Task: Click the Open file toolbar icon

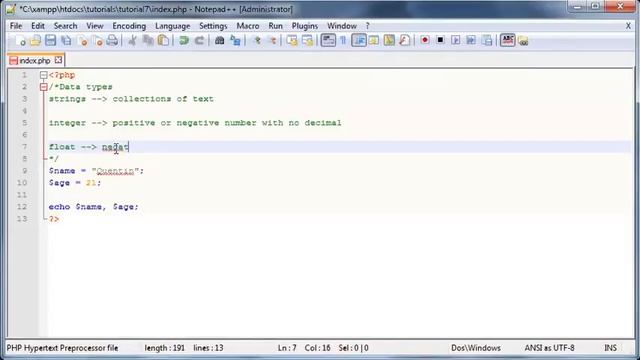Action: [x=35, y=40]
